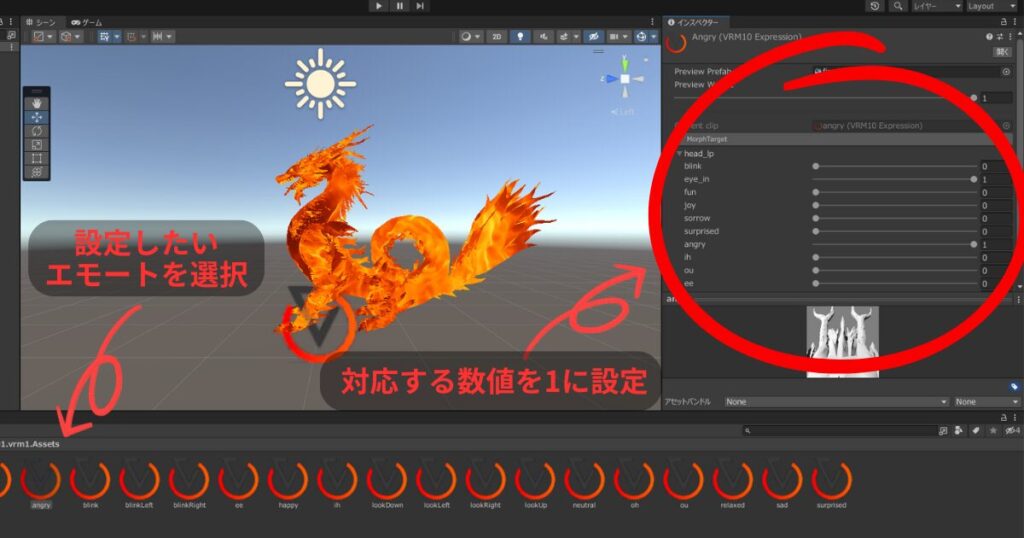Select the lookRight expression asset
This screenshot has height=538, width=1024.
click(x=486, y=484)
